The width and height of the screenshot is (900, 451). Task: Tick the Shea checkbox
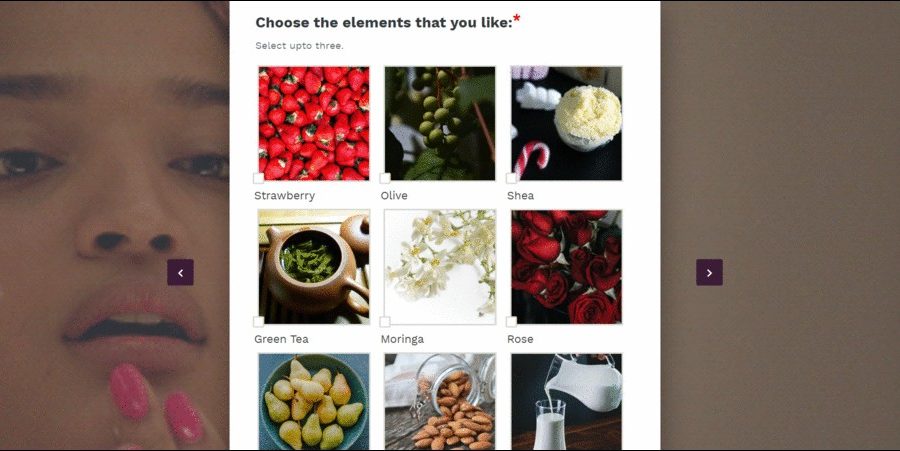click(x=511, y=178)
